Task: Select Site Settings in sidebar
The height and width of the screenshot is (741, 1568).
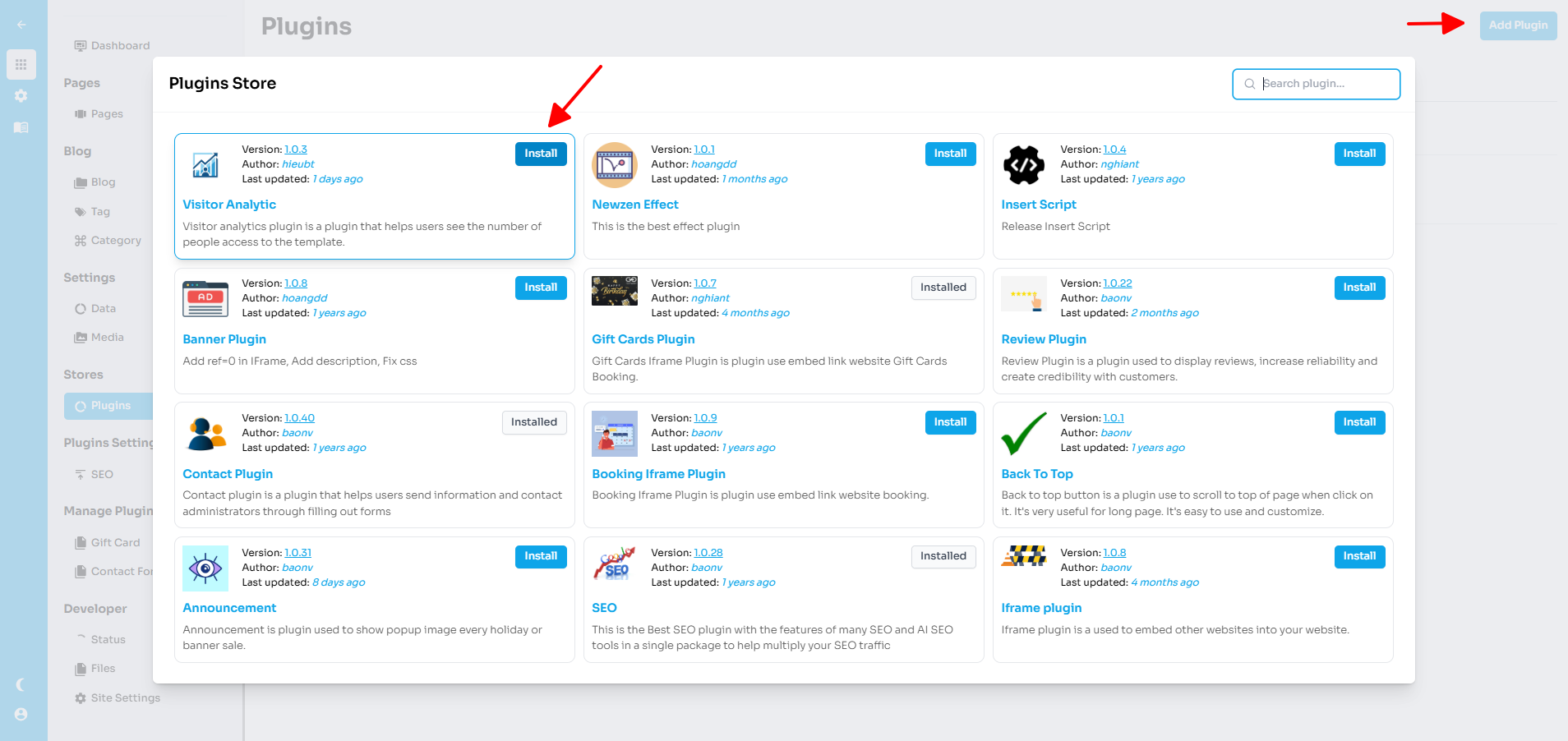Action: [125, 698]
